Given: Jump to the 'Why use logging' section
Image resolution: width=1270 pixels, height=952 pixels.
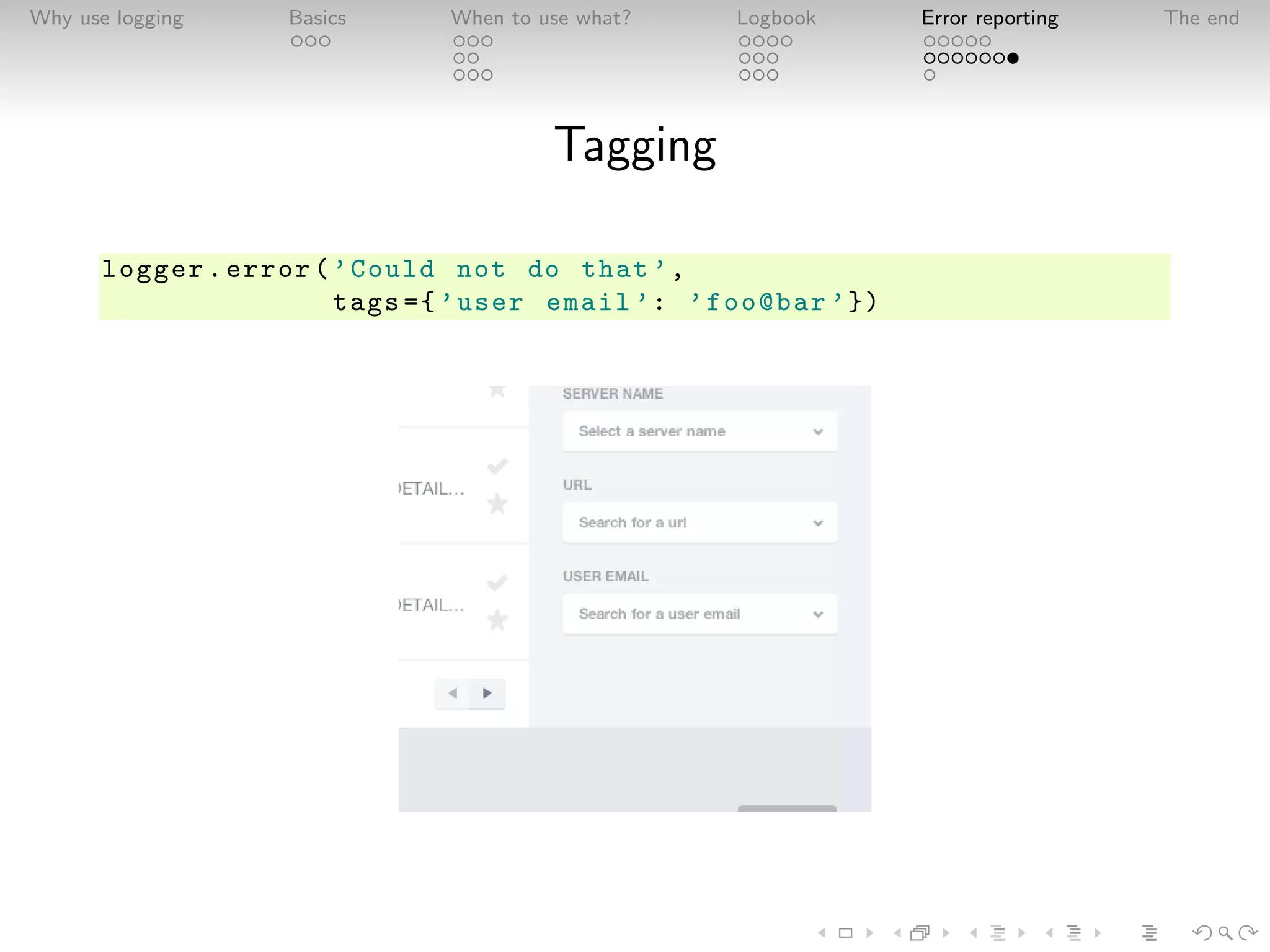Looking at the screenshot, I should click(x=107, y=19).
